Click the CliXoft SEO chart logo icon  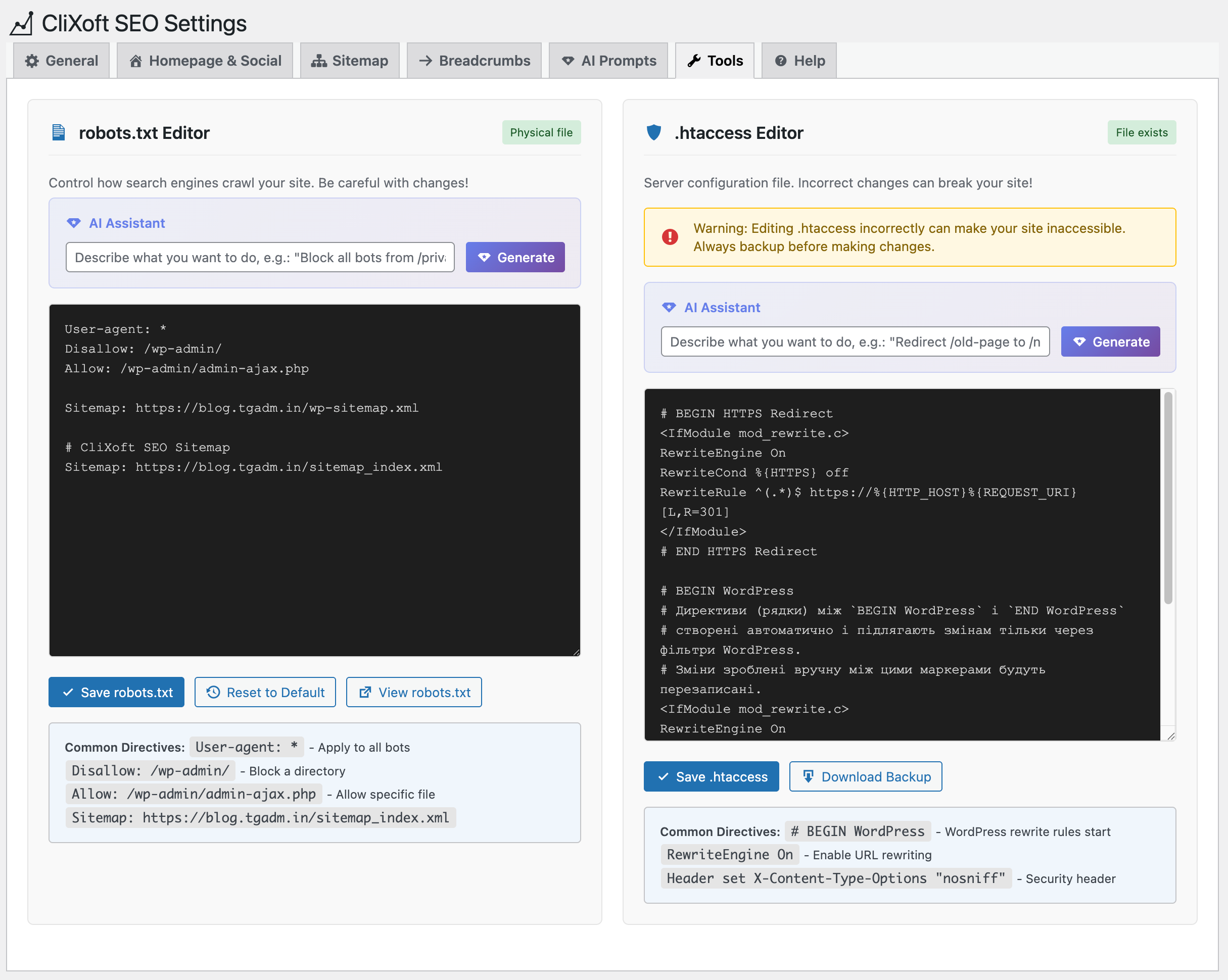[x=22, y=24]
